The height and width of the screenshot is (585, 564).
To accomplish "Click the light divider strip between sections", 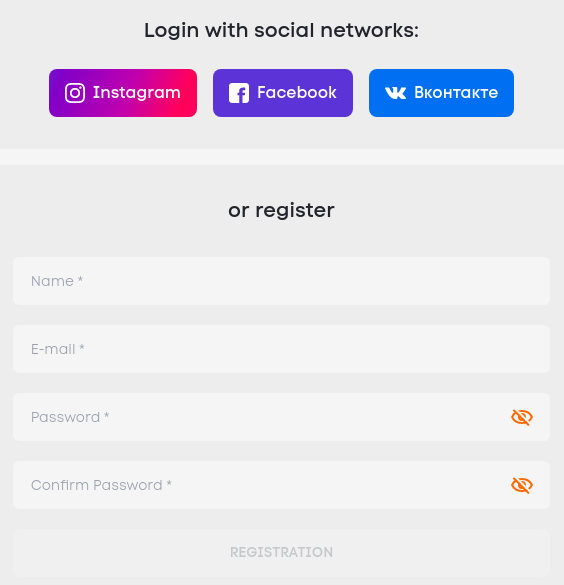I will 282,157.
